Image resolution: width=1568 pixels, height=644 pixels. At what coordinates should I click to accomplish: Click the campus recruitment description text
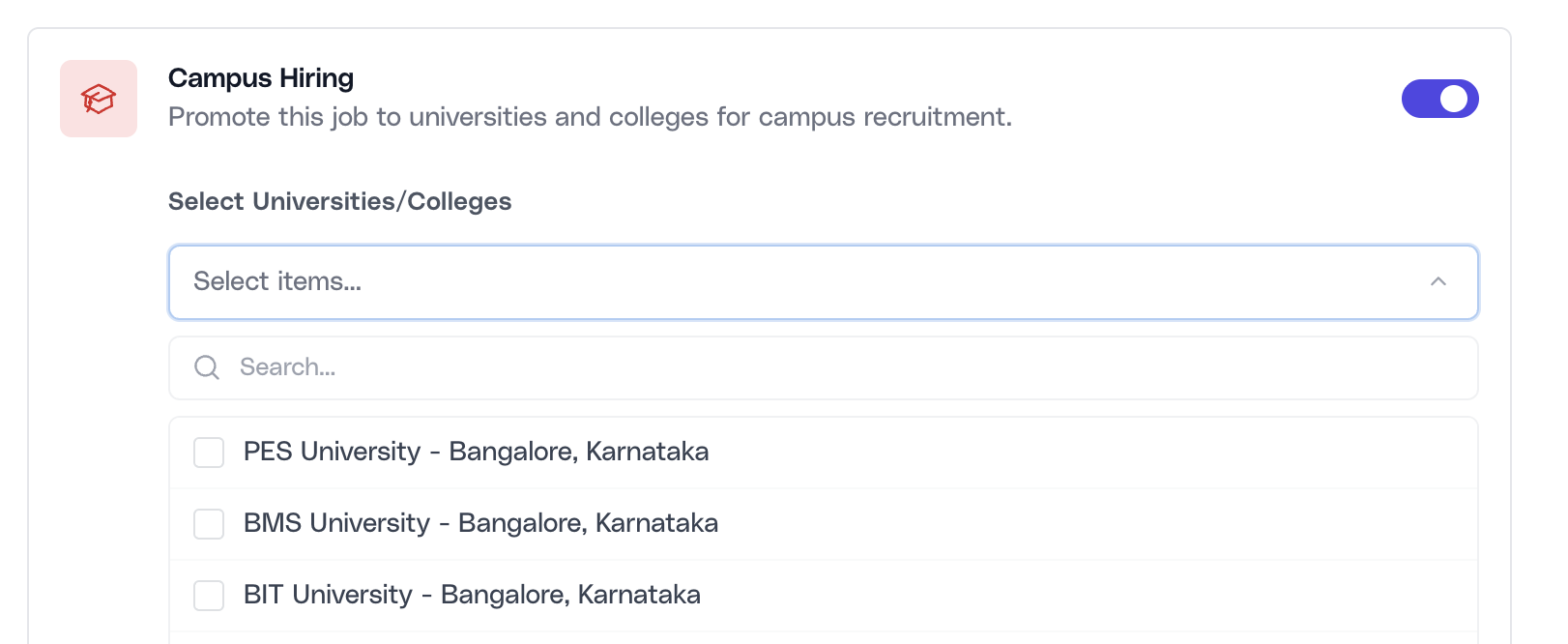590,117
